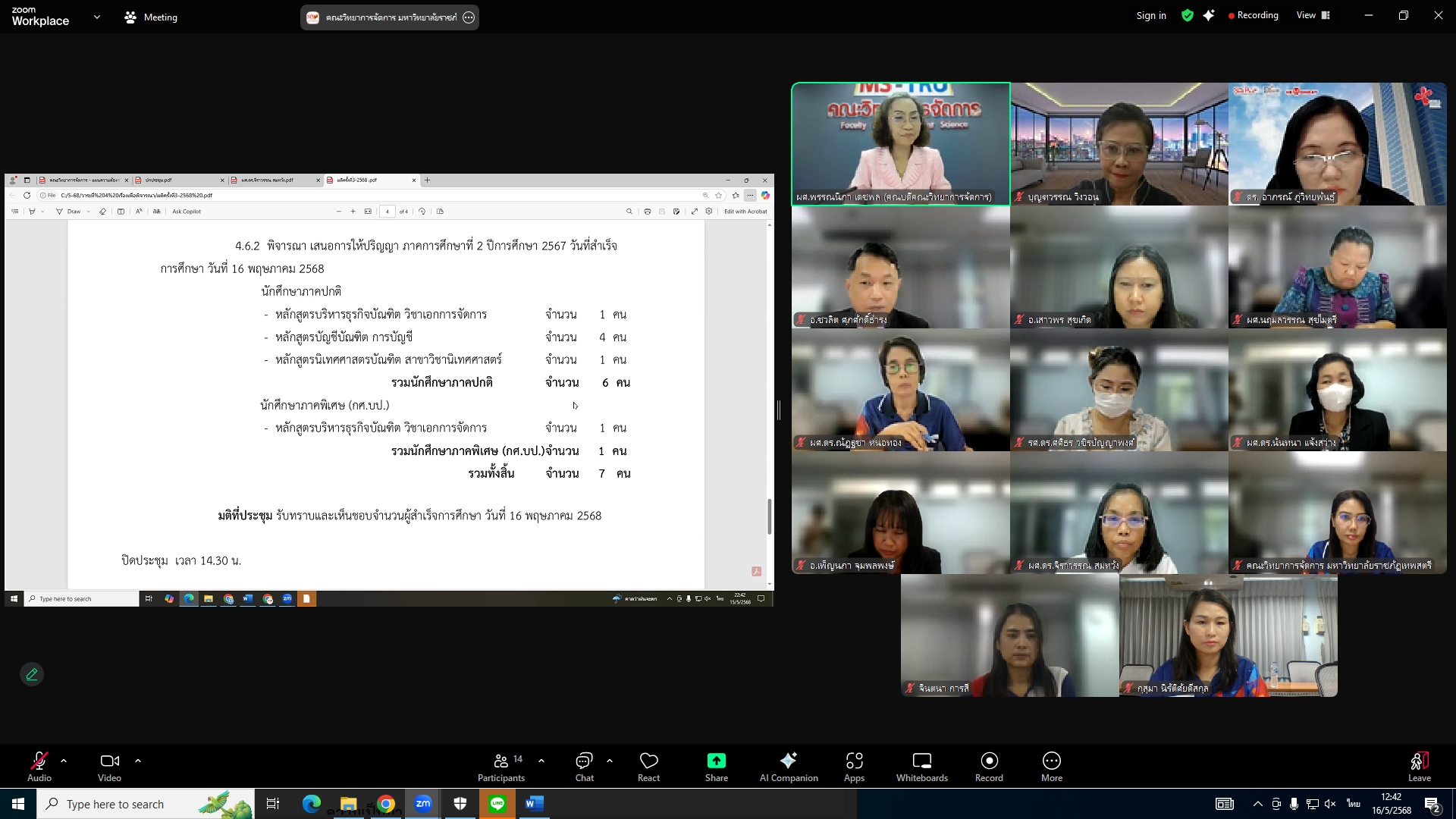Open the Zoom Workplace dropdown chevron
The image size is (1456, 819).
click(x=96, y=17)
